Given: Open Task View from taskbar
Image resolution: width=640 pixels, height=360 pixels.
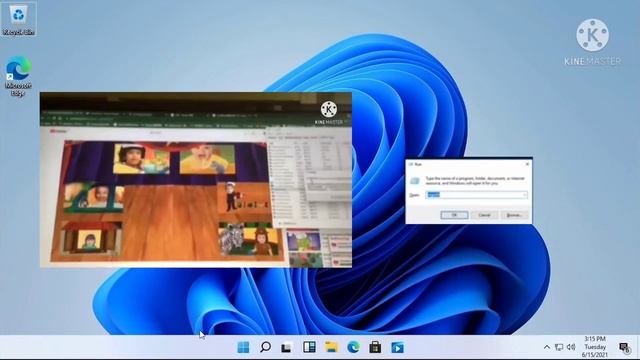Looking at the screenshot, I should point(287,347).
